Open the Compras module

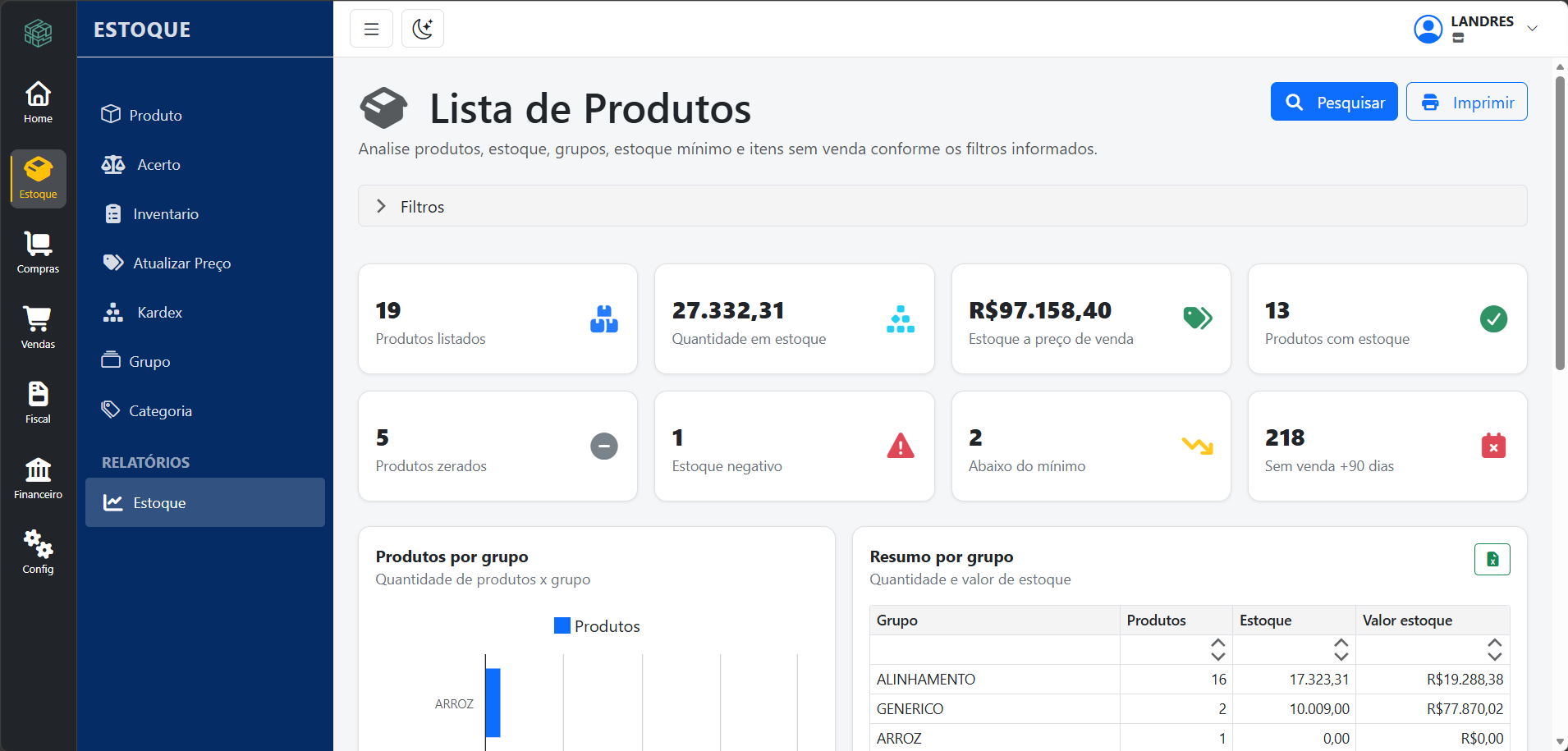pyautogui.click(x=38, y=254)
